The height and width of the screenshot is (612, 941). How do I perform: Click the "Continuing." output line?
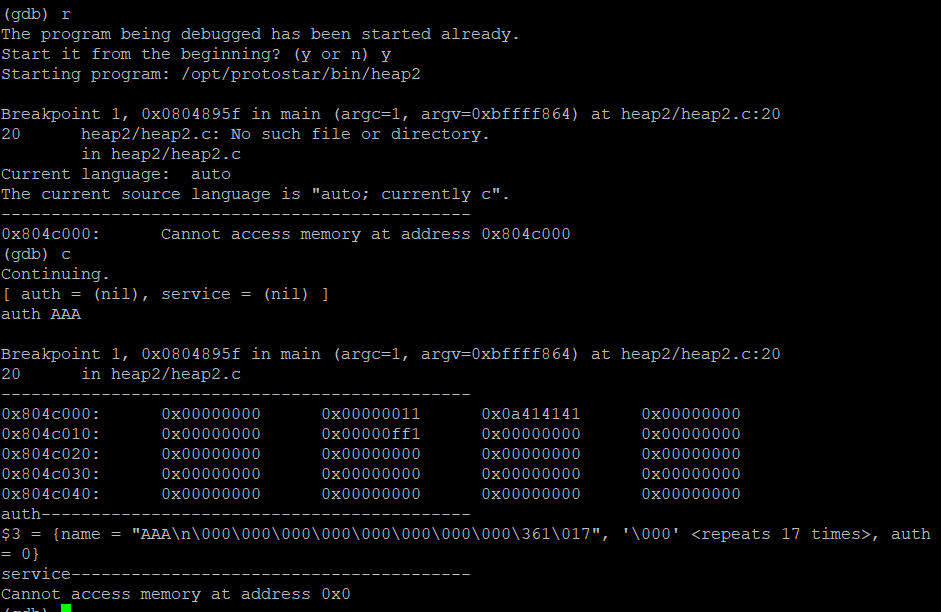[55, 274]
